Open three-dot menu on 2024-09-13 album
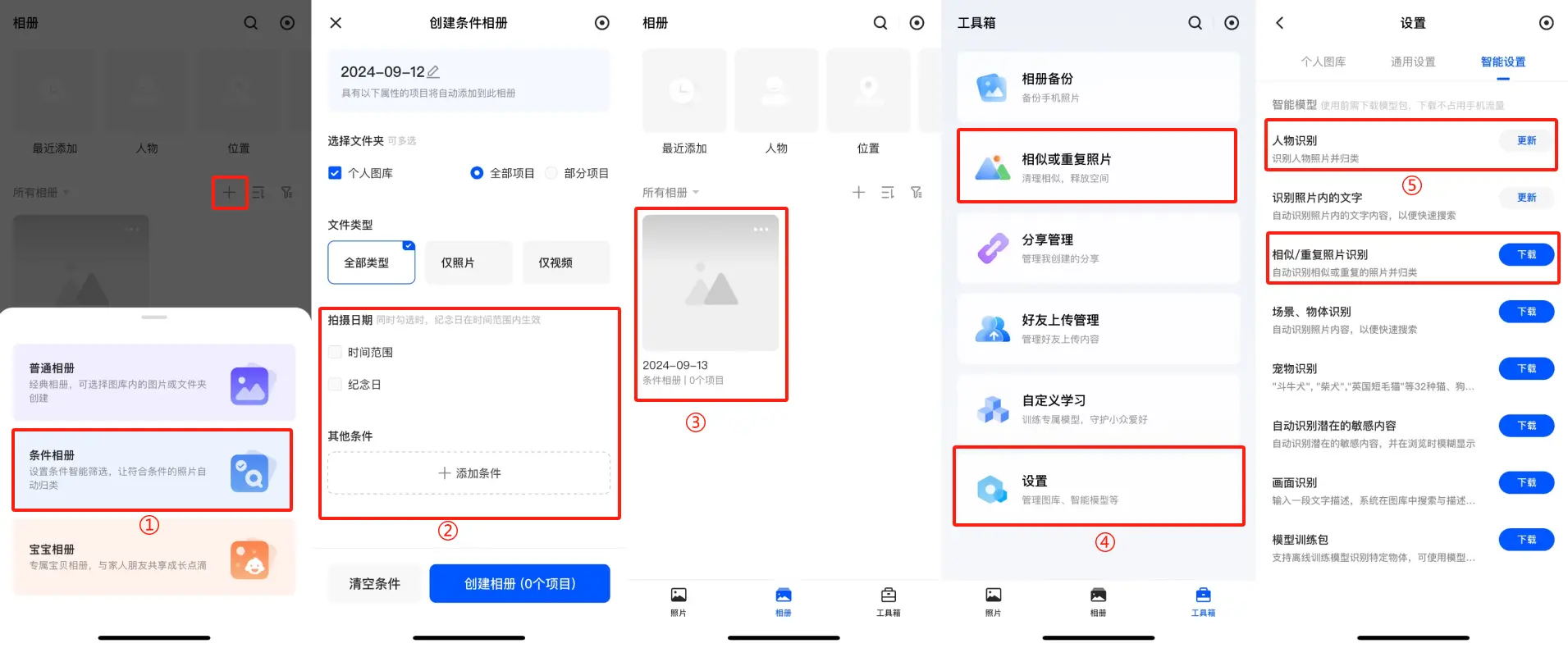The image size is (1568, 648). tap(761, 230)
